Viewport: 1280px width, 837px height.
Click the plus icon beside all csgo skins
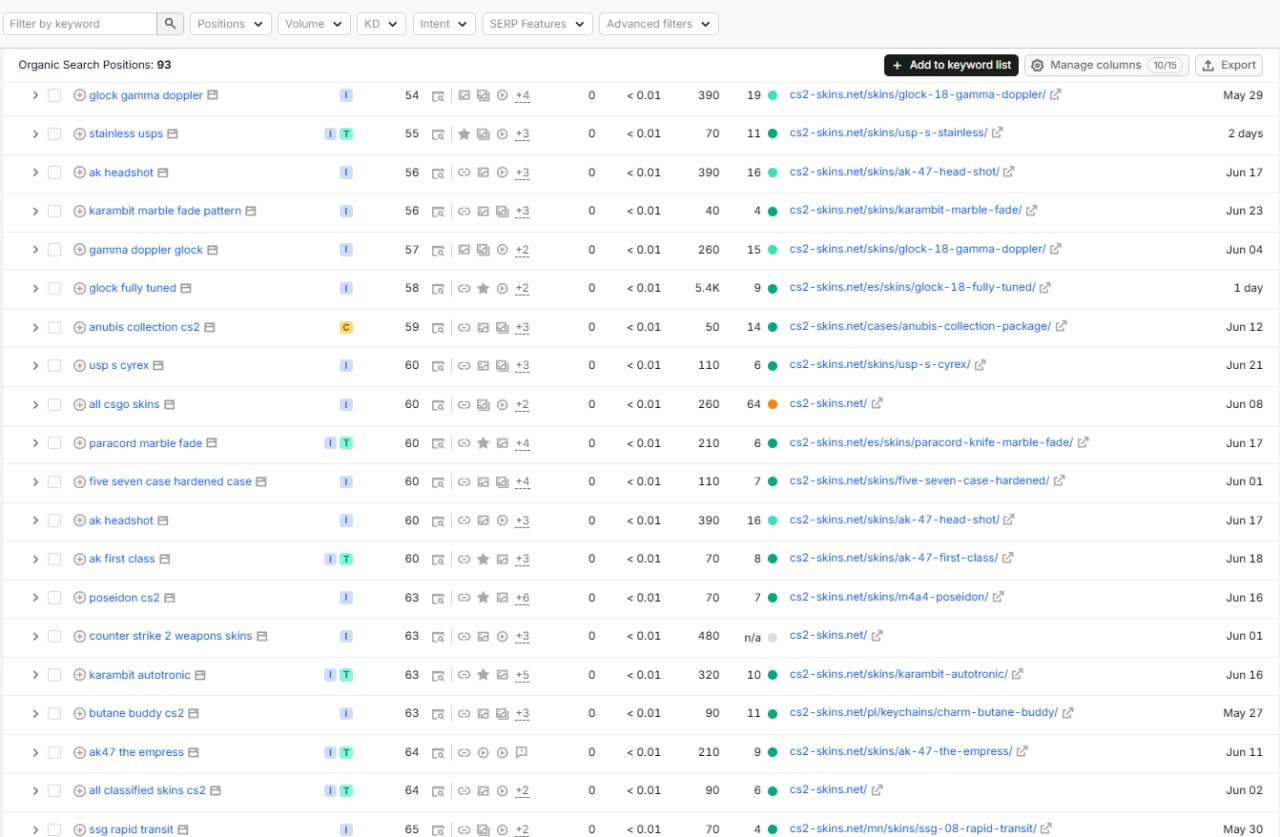80,405
